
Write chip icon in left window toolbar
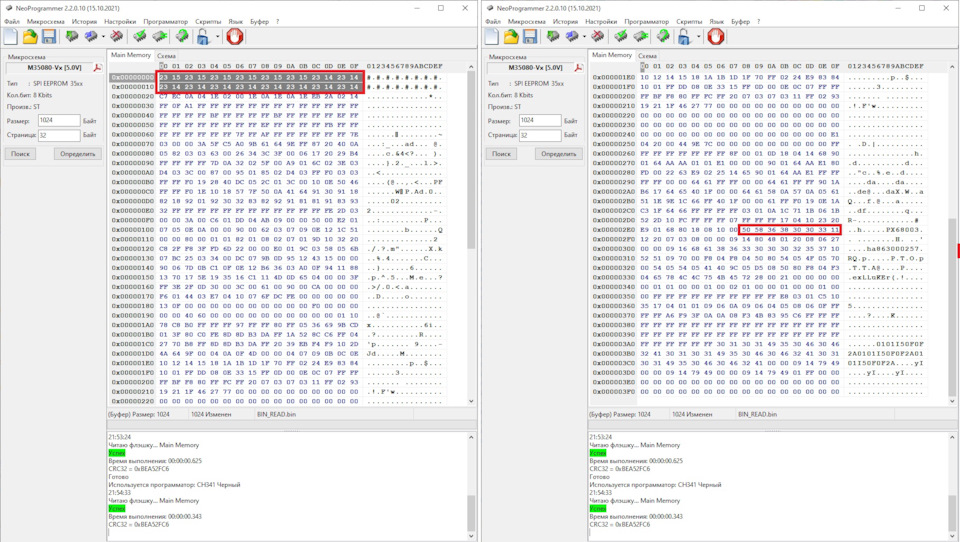coord(91,37)
